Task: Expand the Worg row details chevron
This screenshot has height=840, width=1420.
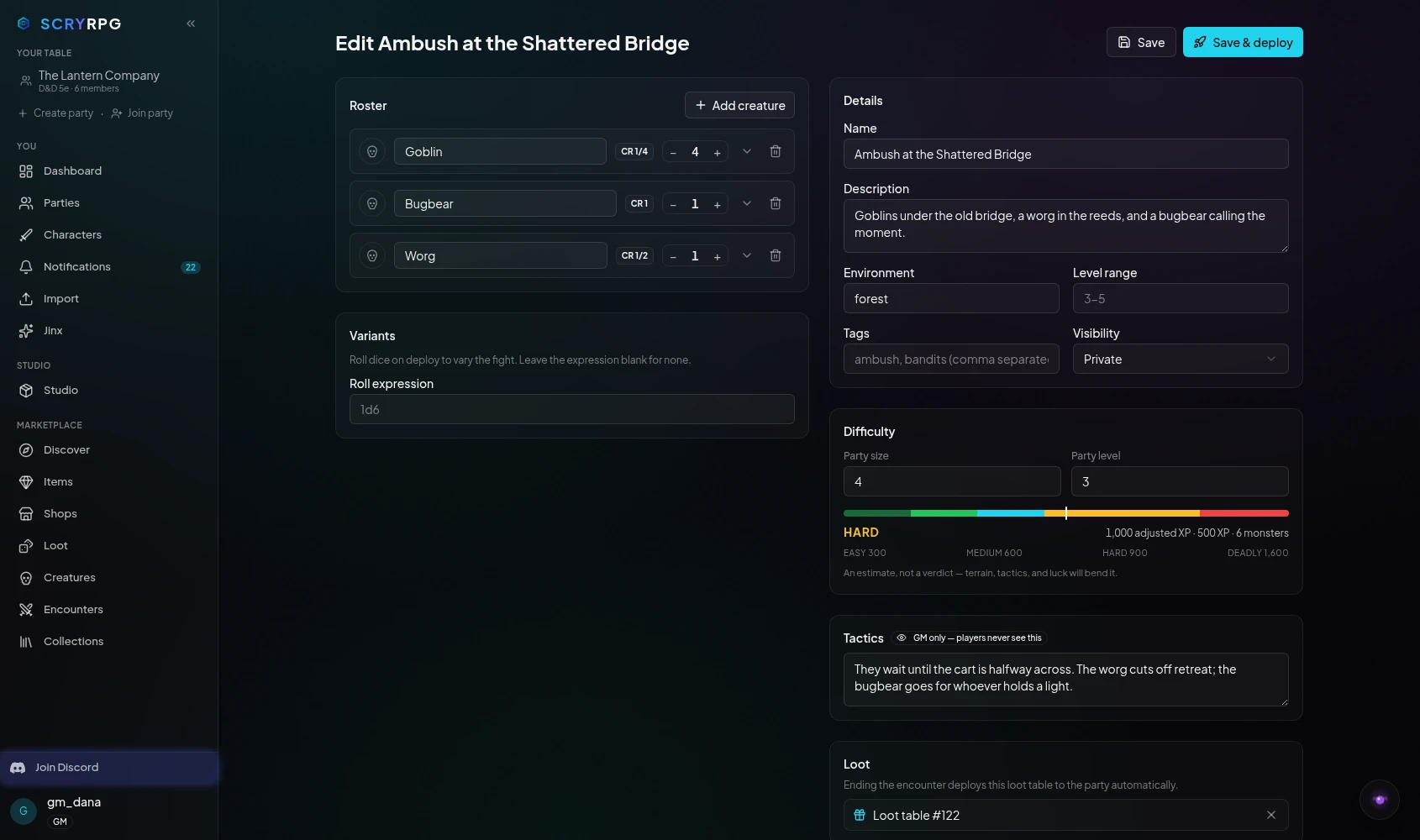Action: [747, 255]
